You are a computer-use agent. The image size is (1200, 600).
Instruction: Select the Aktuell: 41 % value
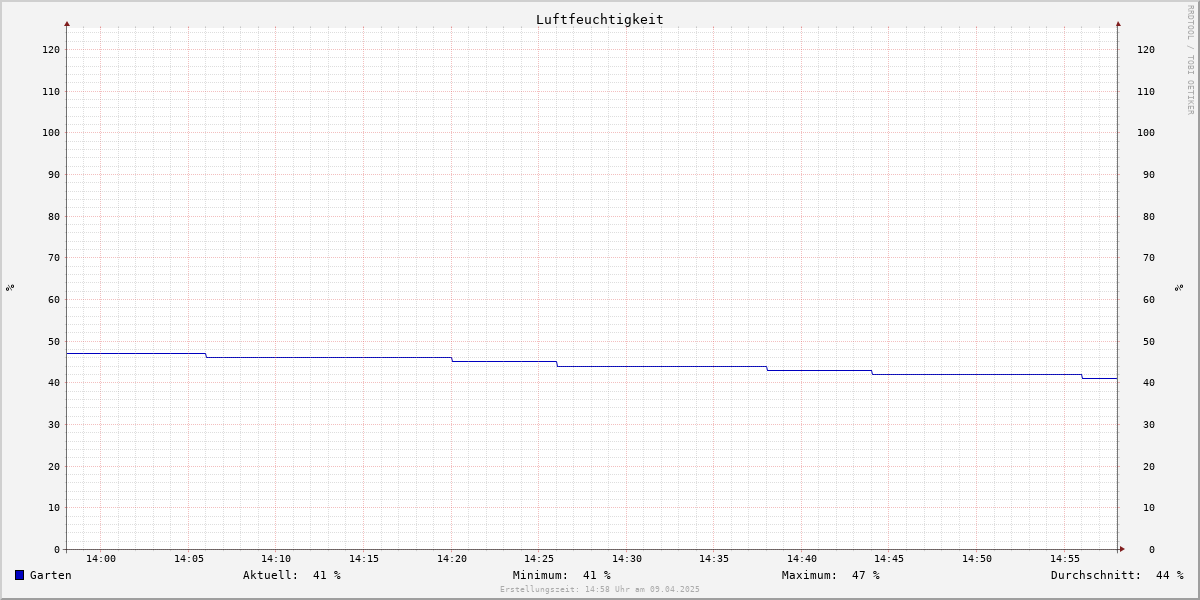coord(292,575)
